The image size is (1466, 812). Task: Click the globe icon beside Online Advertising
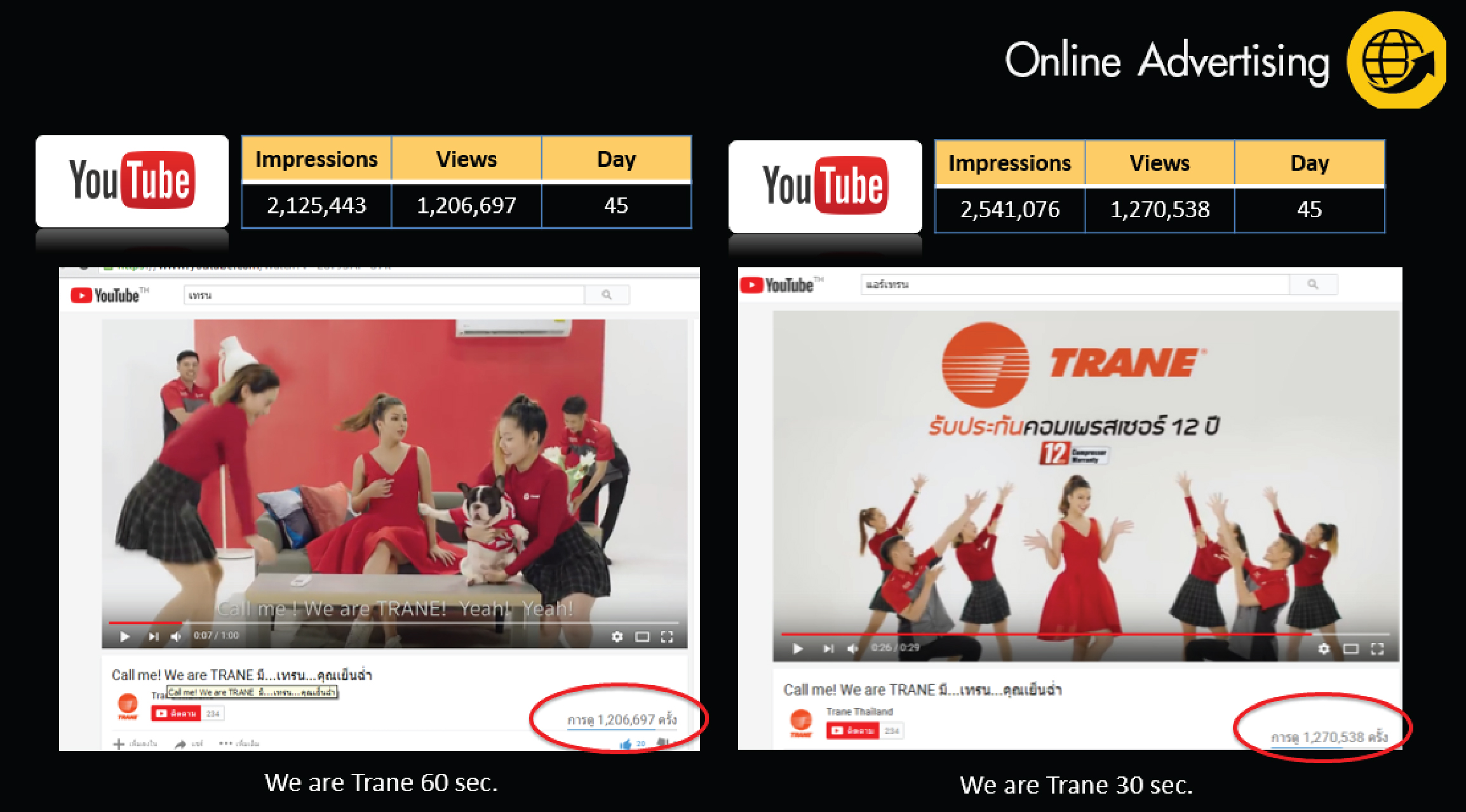tap(1396, 60)
